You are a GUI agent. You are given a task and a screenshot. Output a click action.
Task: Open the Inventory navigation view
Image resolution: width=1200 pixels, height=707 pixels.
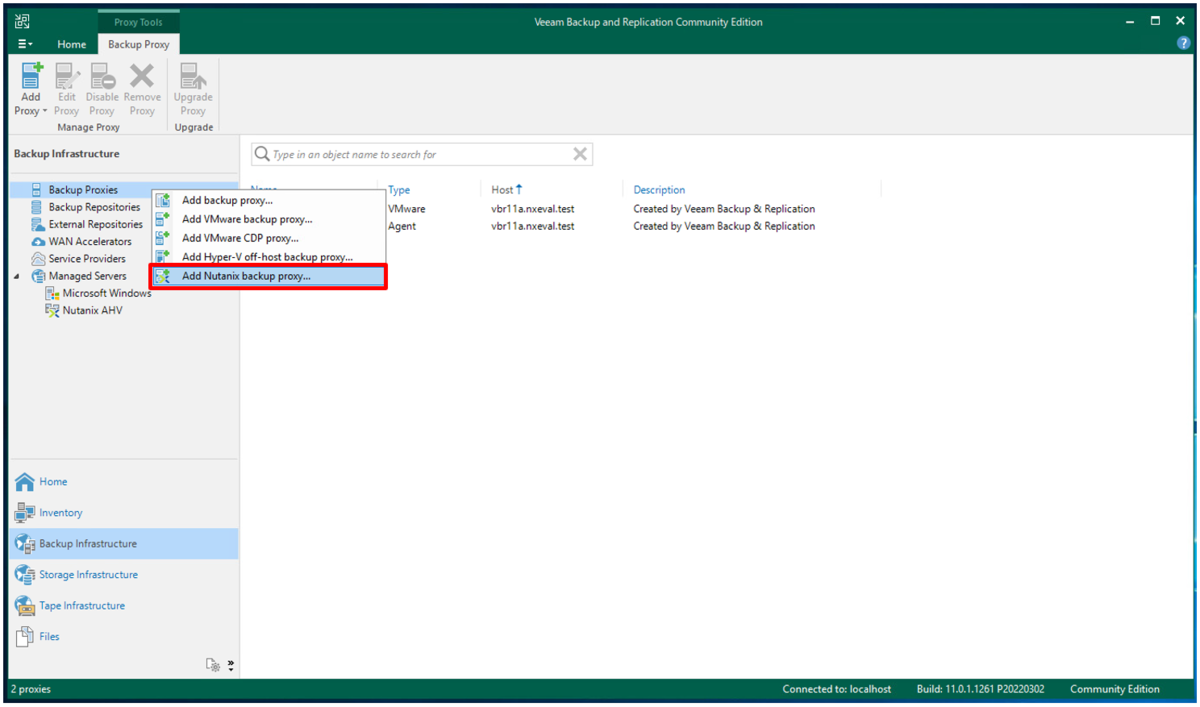point(124,513)
